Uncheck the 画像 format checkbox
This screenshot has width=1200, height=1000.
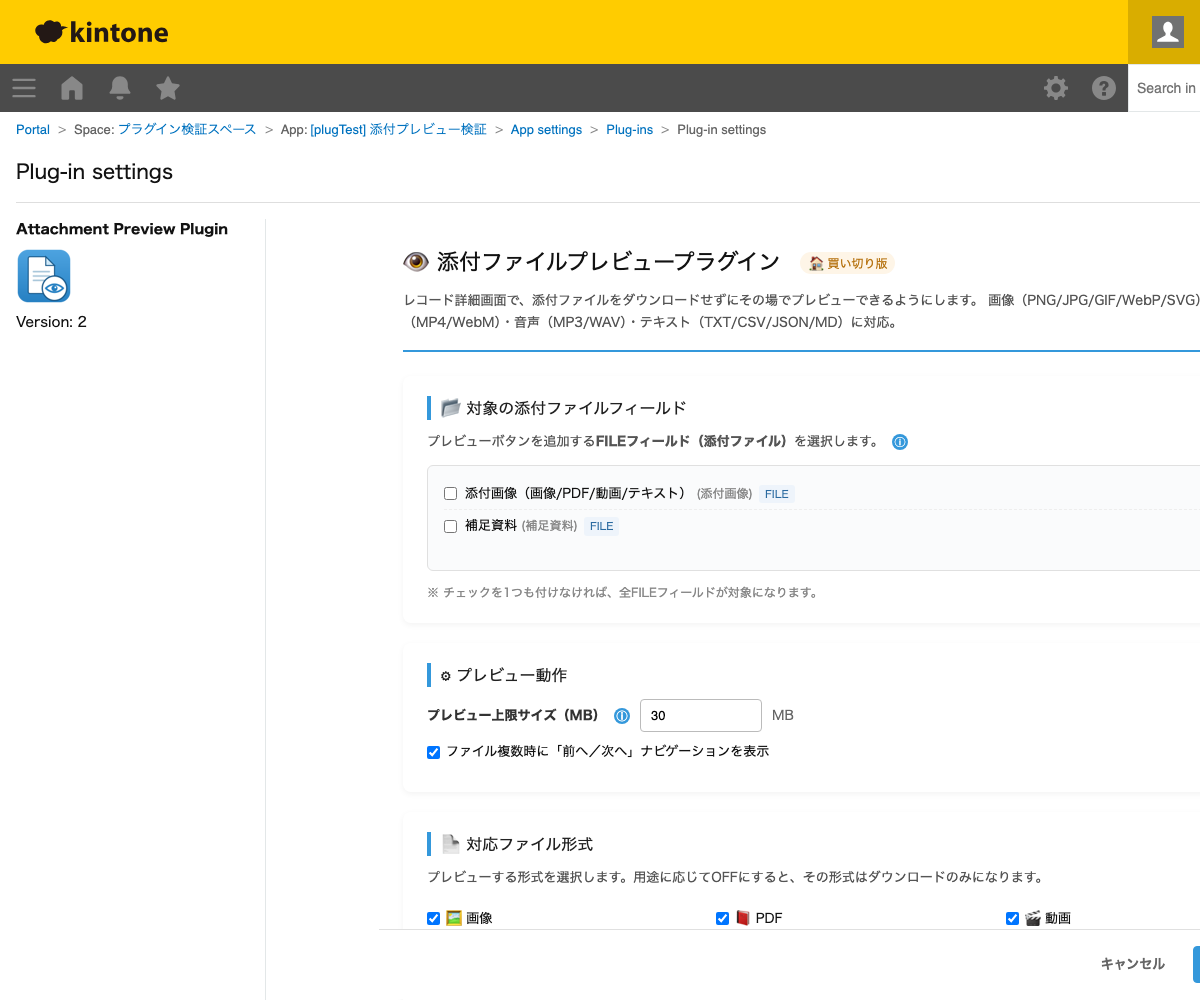click(x=433, y=918)
